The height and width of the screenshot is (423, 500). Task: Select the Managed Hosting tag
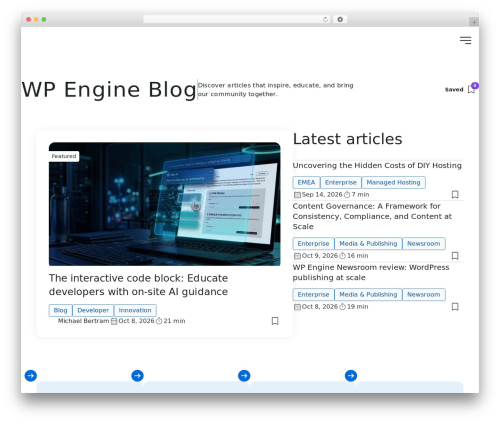click(393, 182)
